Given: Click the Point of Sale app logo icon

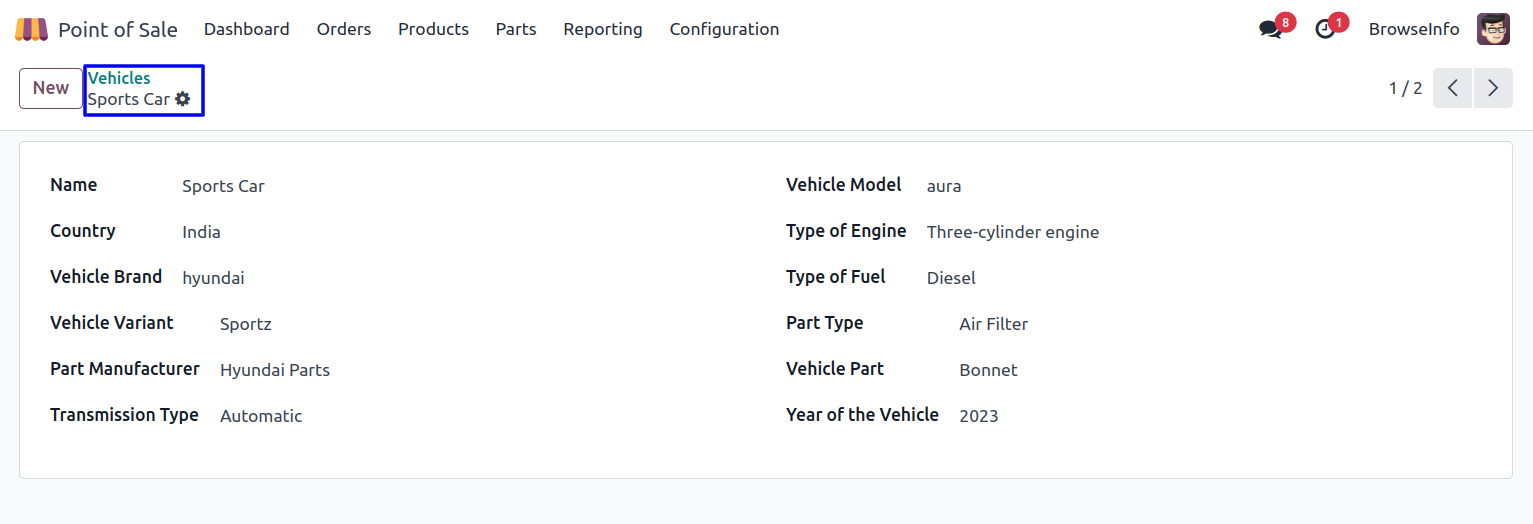Looking at the screenshot, I should [x=31, y=30].
